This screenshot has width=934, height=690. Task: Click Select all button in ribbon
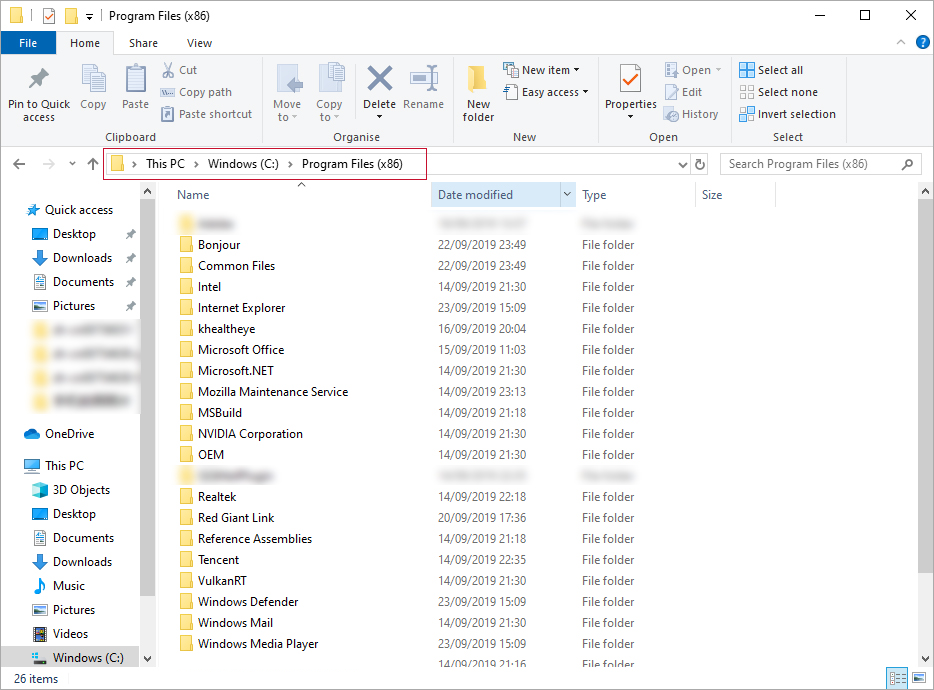[x=771, y=70]
